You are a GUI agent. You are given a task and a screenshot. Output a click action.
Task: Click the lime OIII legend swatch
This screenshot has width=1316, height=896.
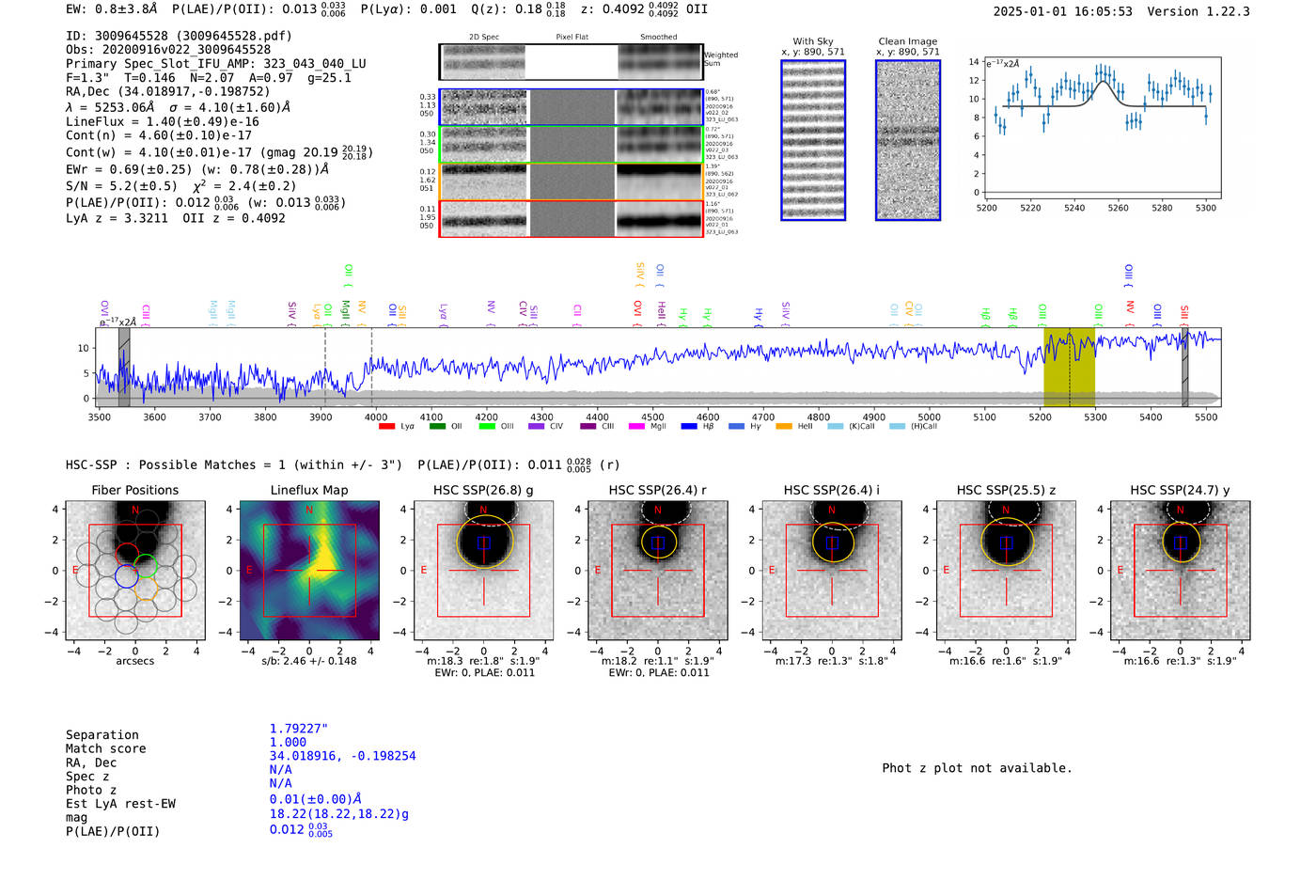pyautogui.click(x=487, y=427)
